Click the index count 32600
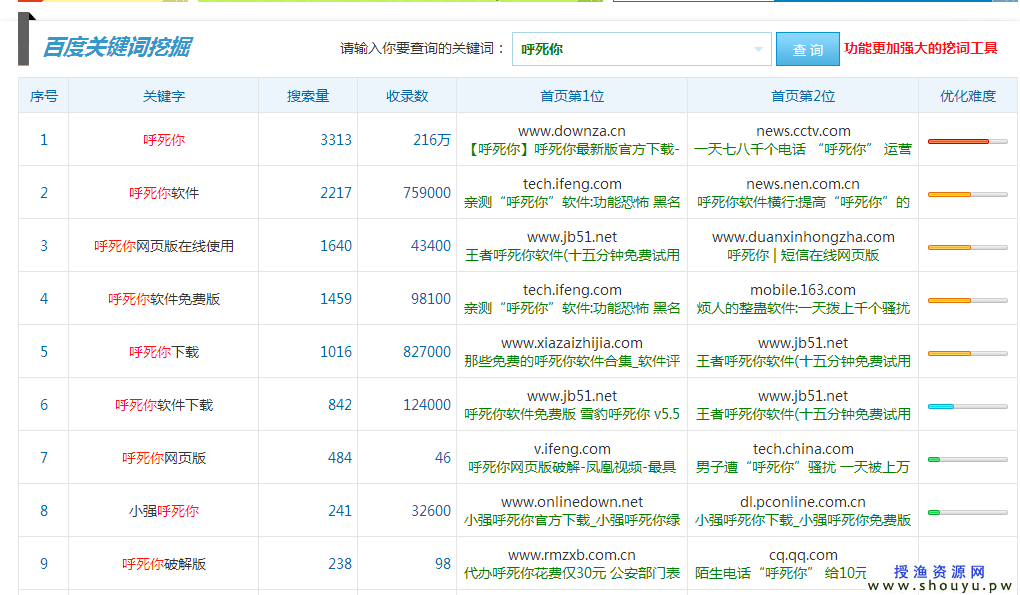The image size is (1020, 595). click(x=431, y=511)
